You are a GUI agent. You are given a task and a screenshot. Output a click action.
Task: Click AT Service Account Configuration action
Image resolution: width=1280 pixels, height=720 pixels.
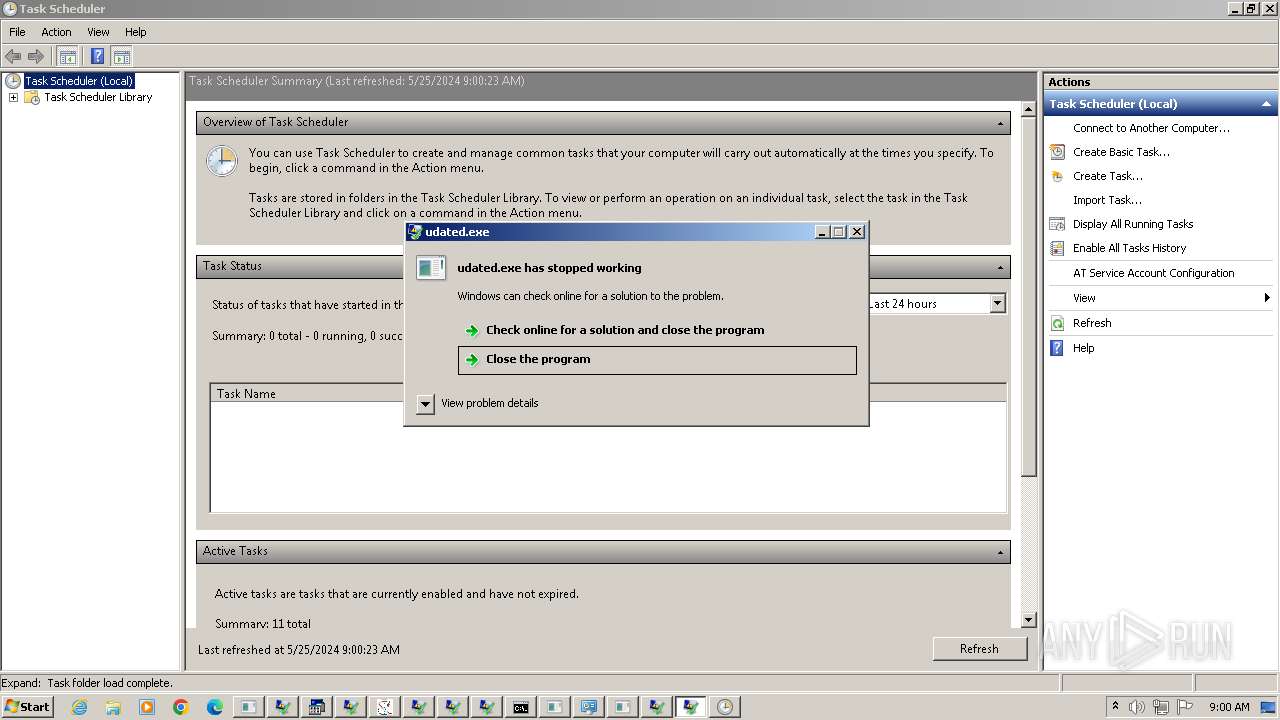pyautogui.click(x=1153, y=273)
